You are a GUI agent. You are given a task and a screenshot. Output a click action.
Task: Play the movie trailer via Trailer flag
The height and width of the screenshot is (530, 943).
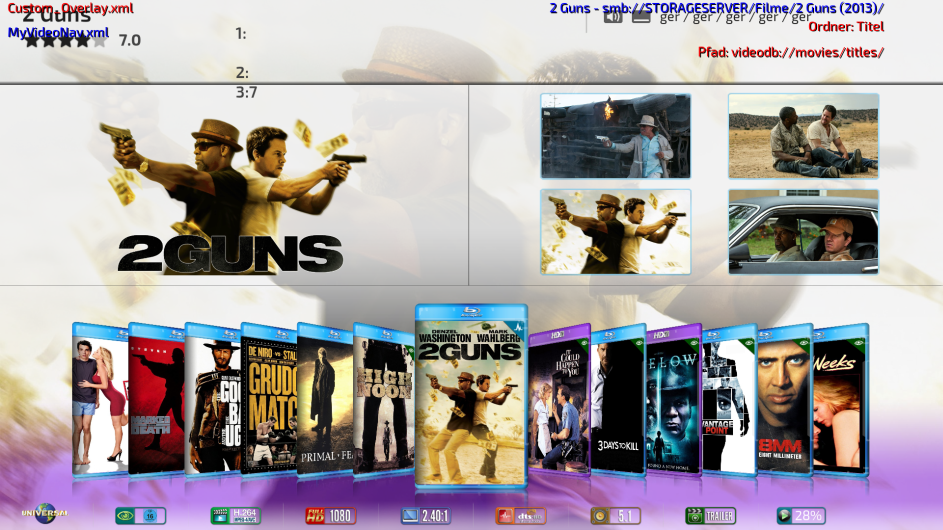[x=711, y=516]
